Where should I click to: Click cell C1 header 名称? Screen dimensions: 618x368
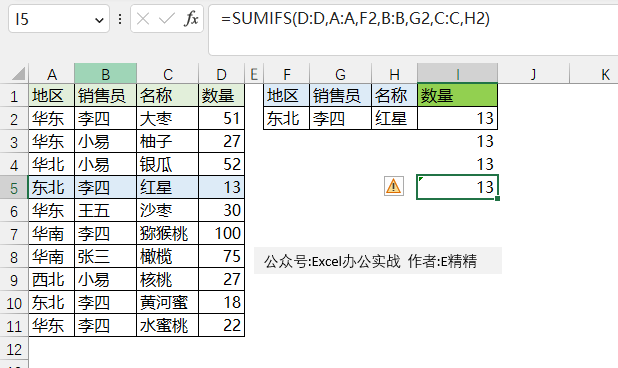point(168,95)
